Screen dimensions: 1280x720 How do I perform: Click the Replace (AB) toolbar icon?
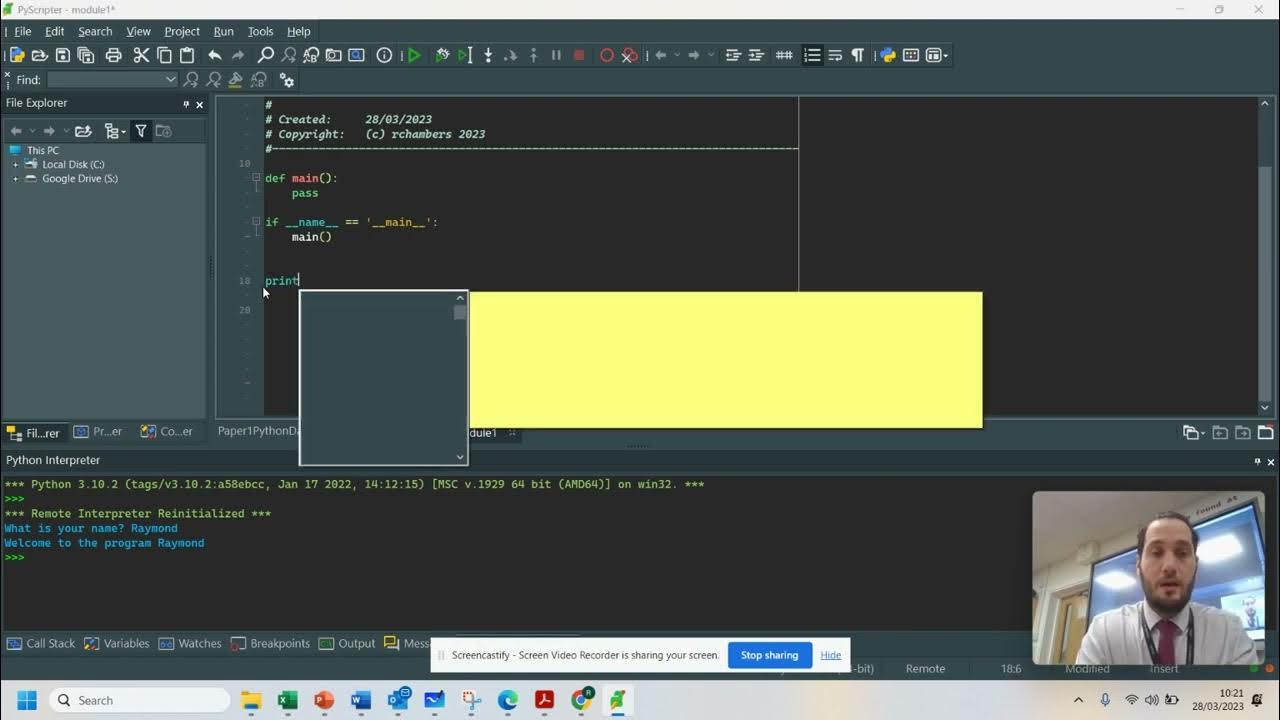coord(311,56)
